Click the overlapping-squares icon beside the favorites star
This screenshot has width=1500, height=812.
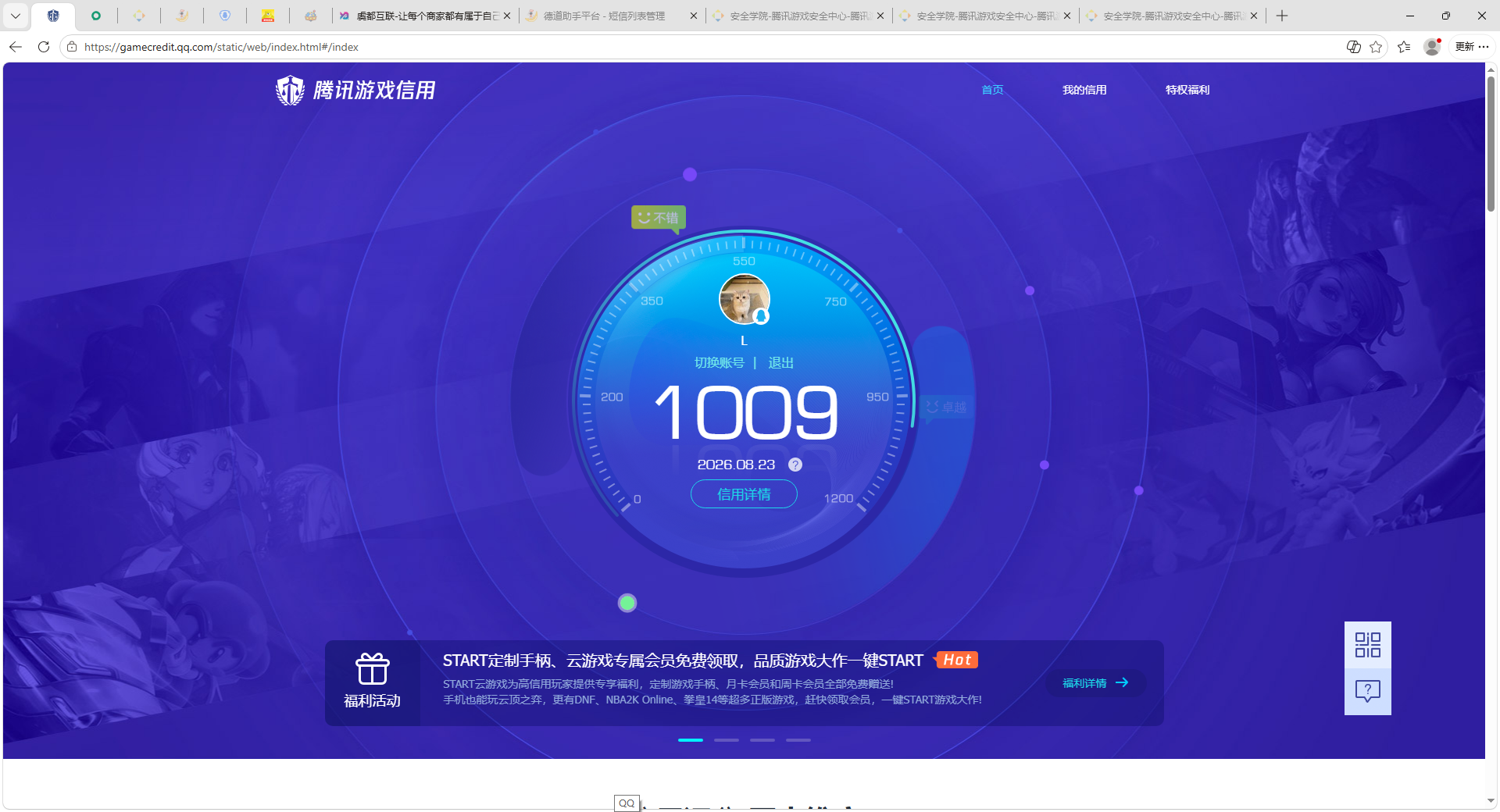coord(1354,47)
